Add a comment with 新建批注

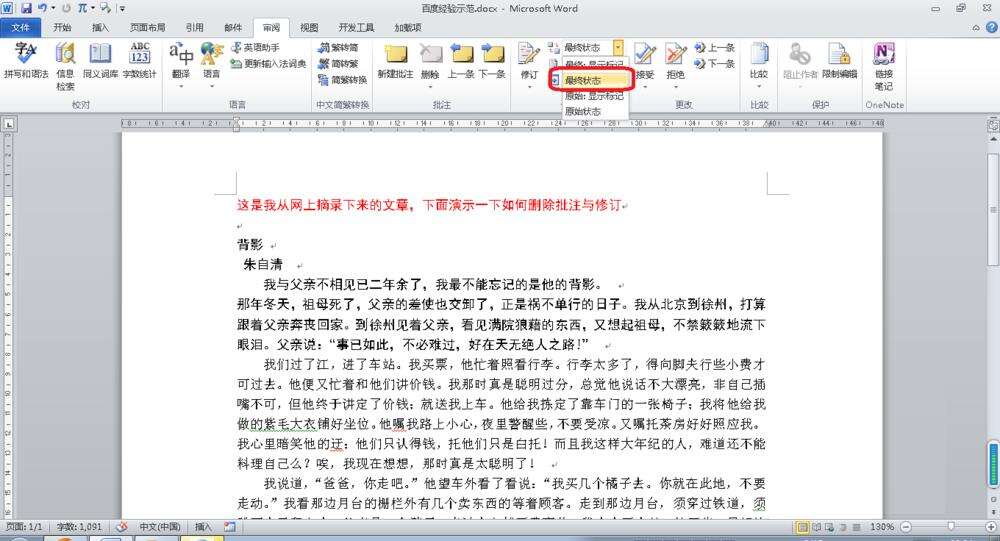coord(395,61)
